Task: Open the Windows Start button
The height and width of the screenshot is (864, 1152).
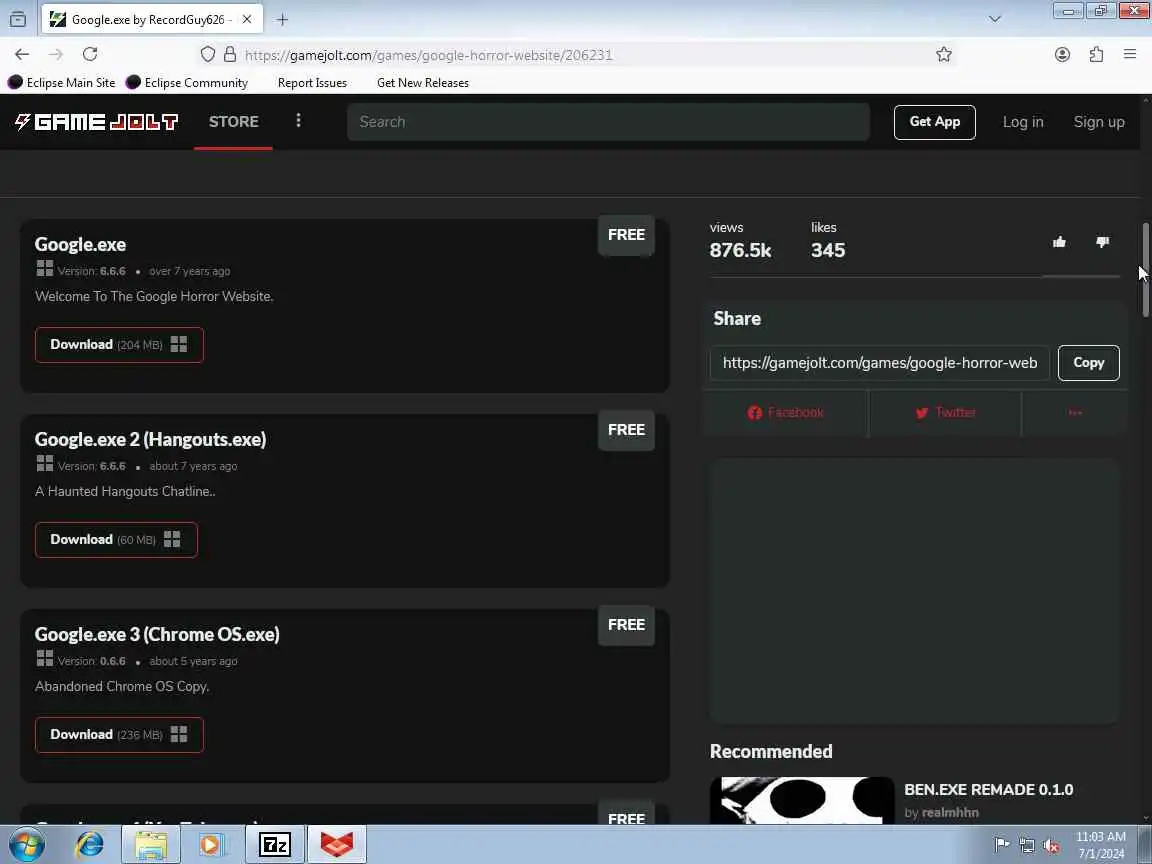Action: [26, 844]
